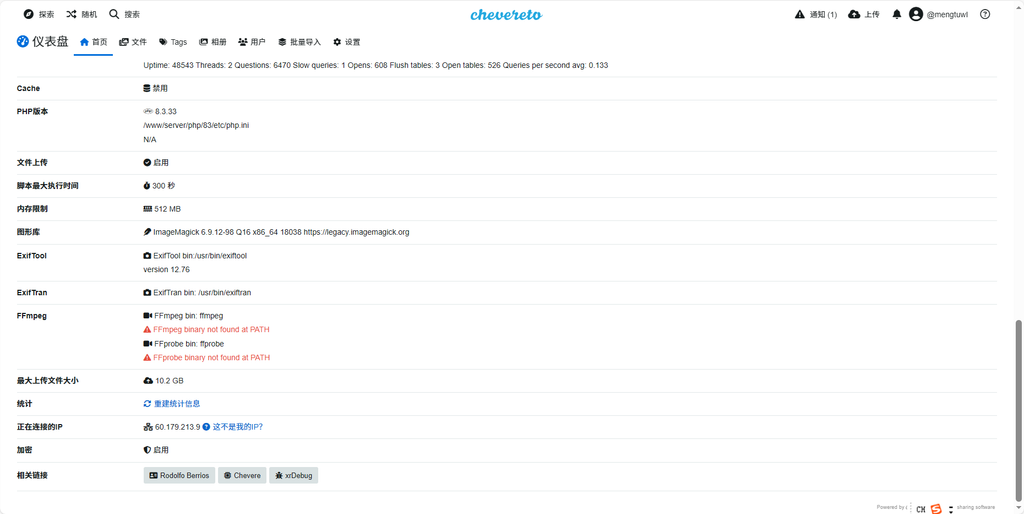Click the video icon by FFmpeg bin
1024x514 pixels.
tap(148, 315)
